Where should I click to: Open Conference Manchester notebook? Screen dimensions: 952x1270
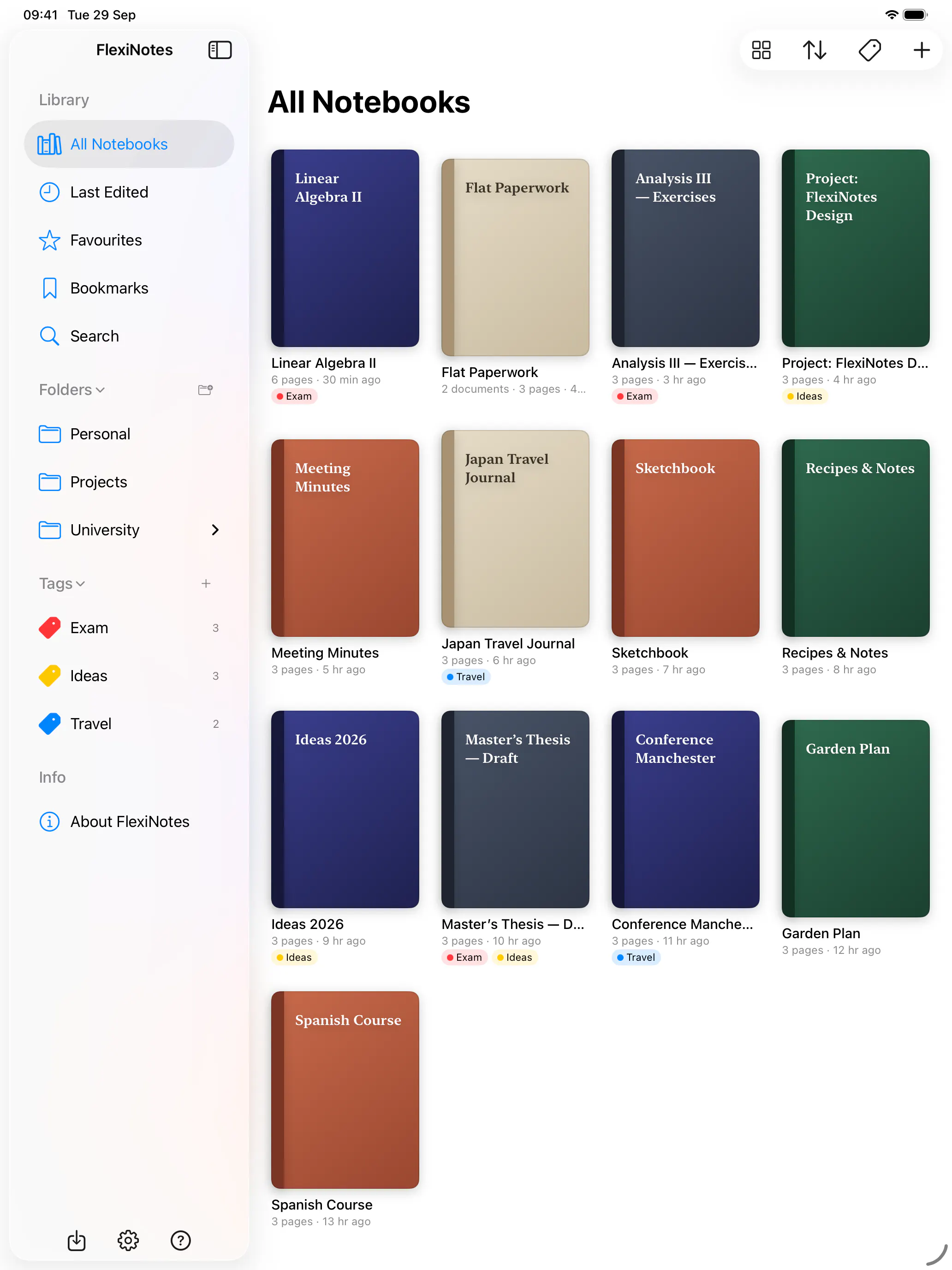685,809
